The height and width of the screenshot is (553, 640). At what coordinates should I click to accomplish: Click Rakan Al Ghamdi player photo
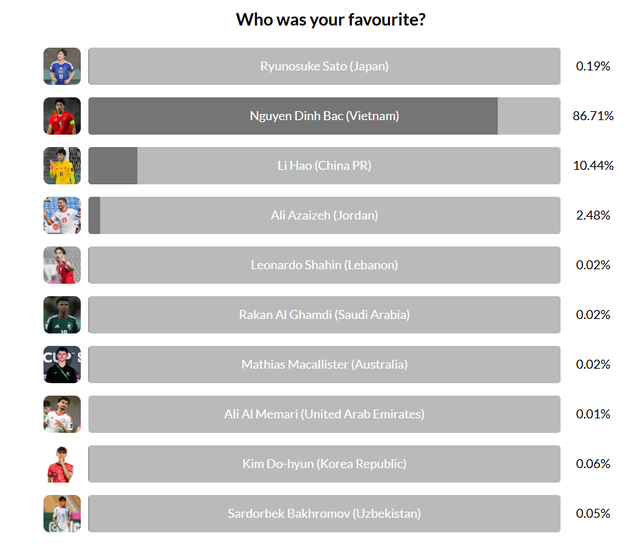[x=62, y=314]
